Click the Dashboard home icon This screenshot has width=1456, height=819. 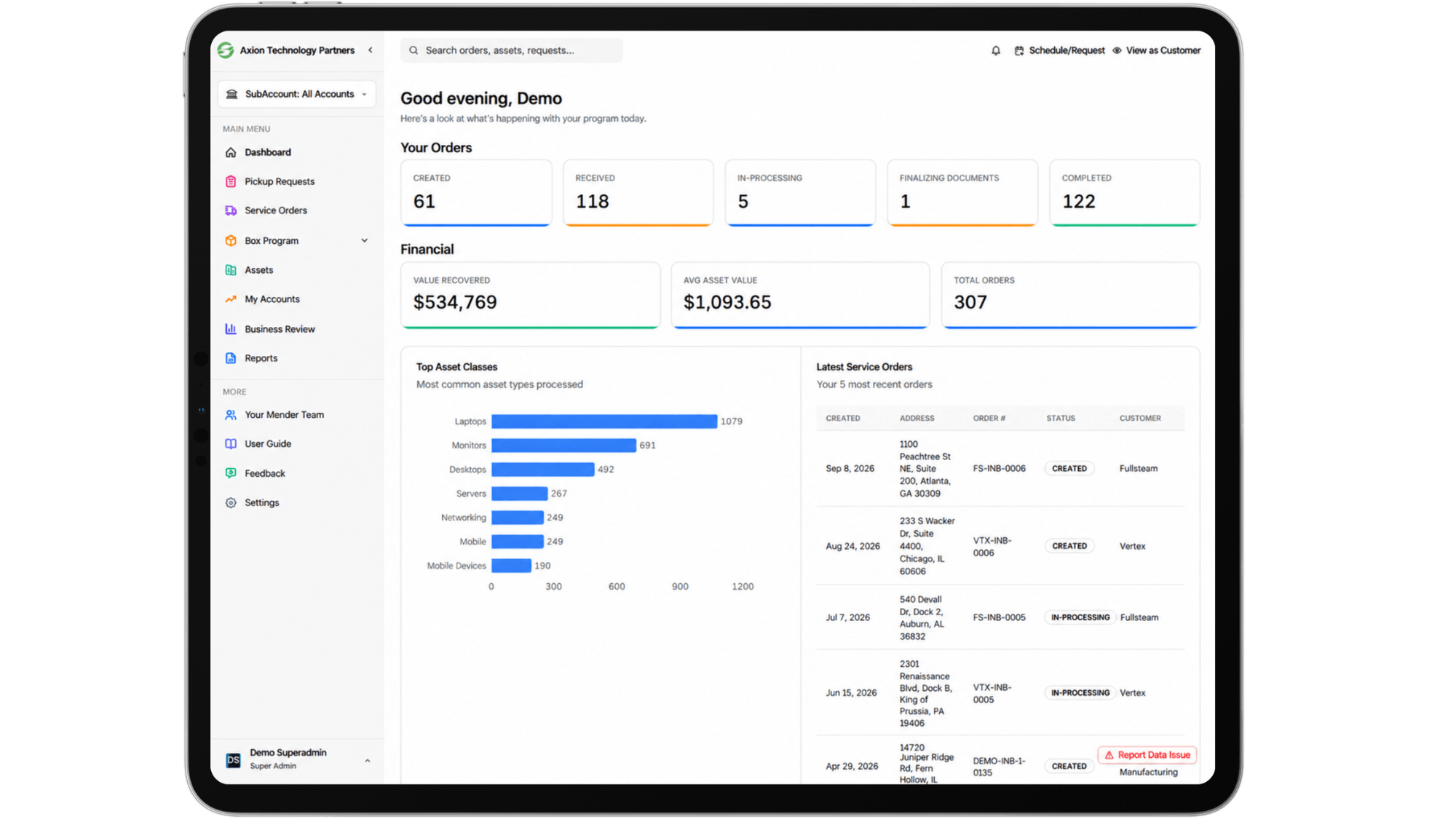coord(231,152)
